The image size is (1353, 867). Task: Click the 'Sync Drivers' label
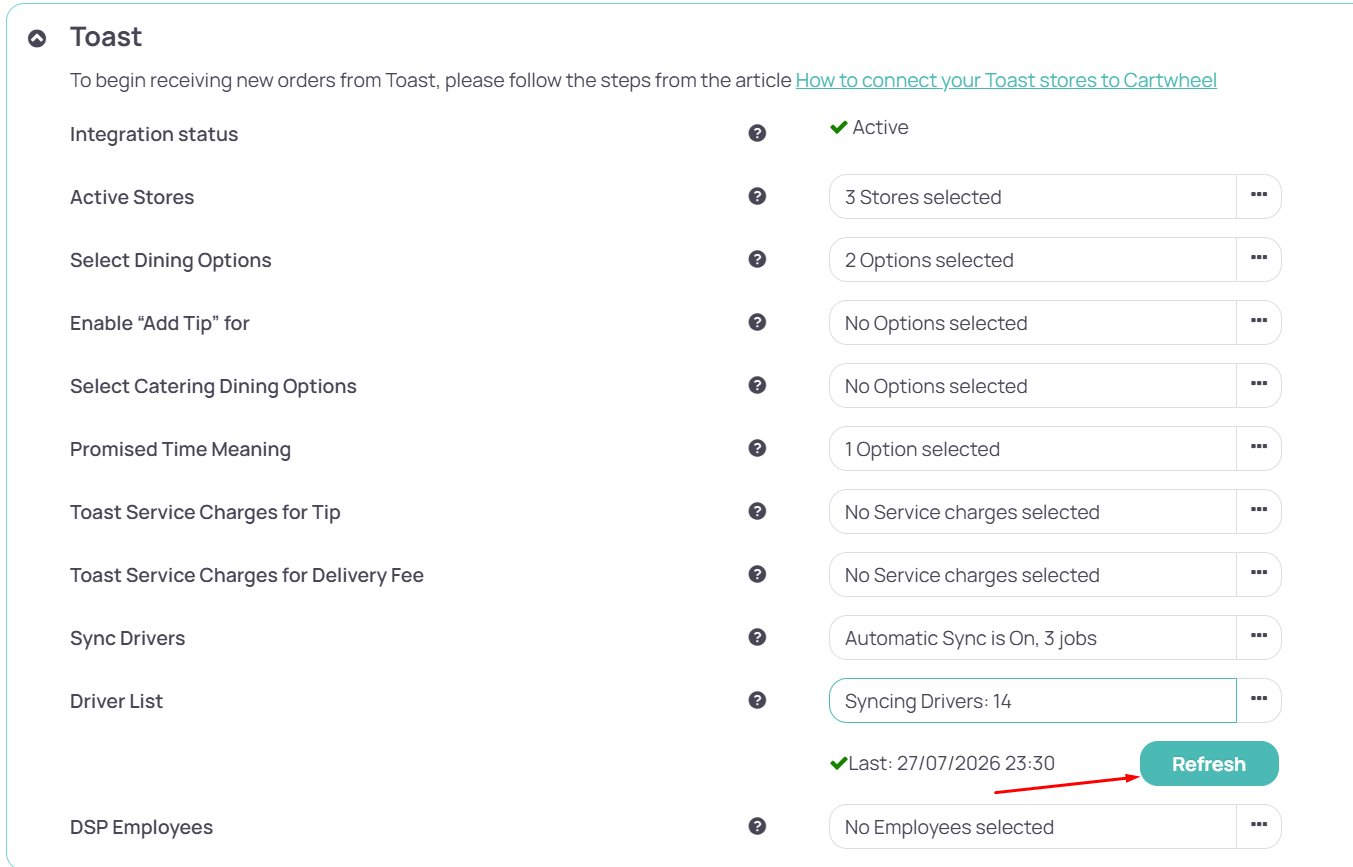point(128,638)
